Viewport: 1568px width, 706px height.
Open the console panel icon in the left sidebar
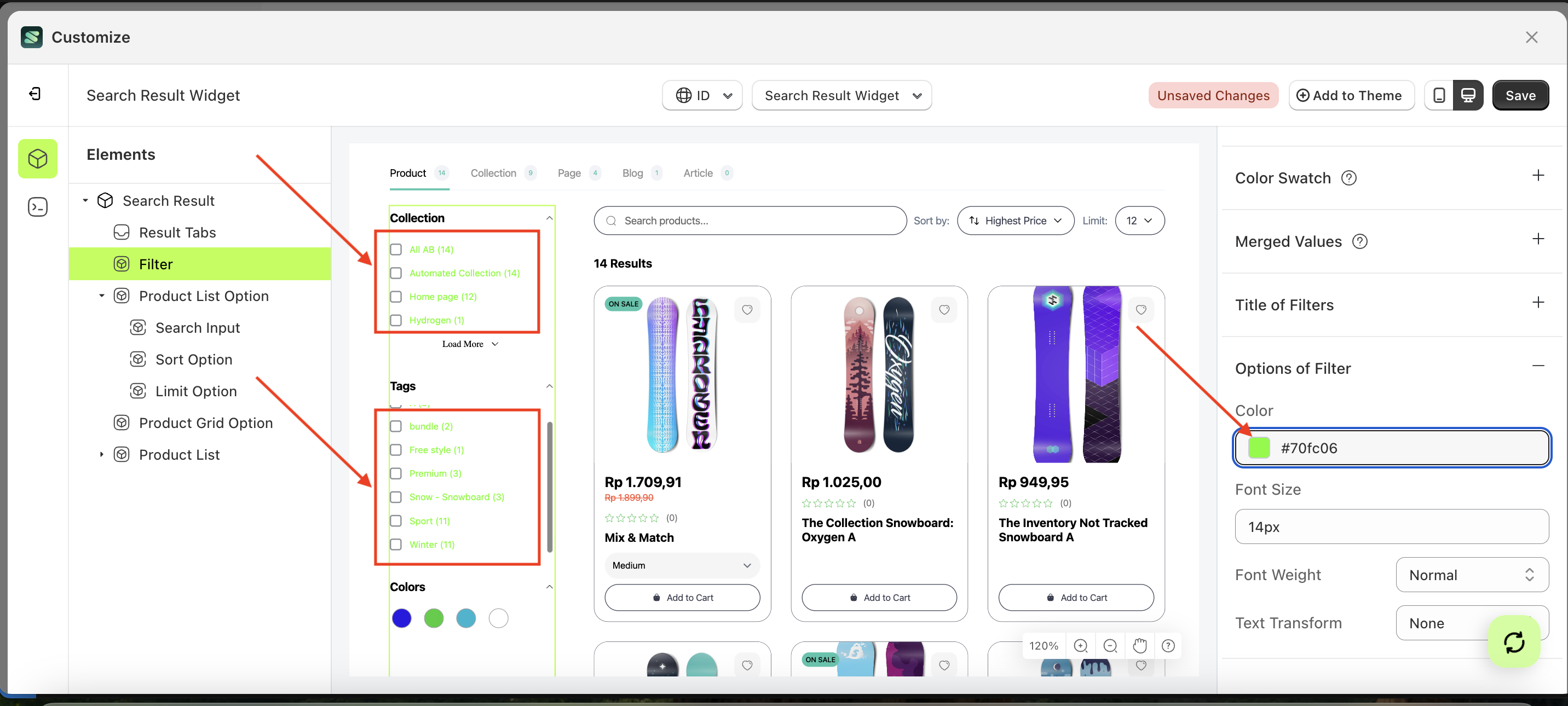38,207
